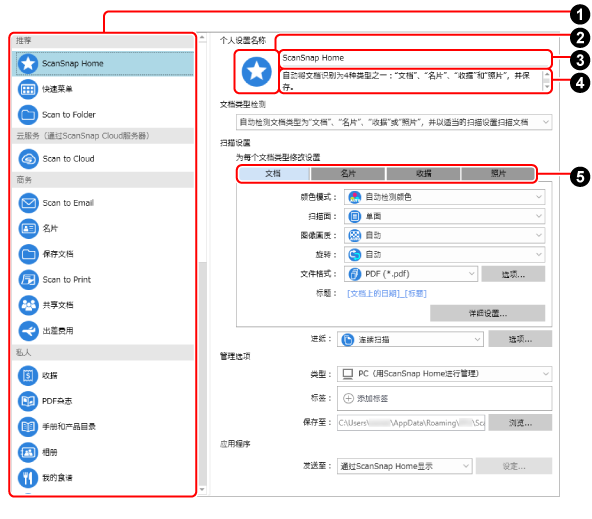Screen dimensions: 592x519
Task: Choose the 共享文档 people icon
Action: (28, 305)
